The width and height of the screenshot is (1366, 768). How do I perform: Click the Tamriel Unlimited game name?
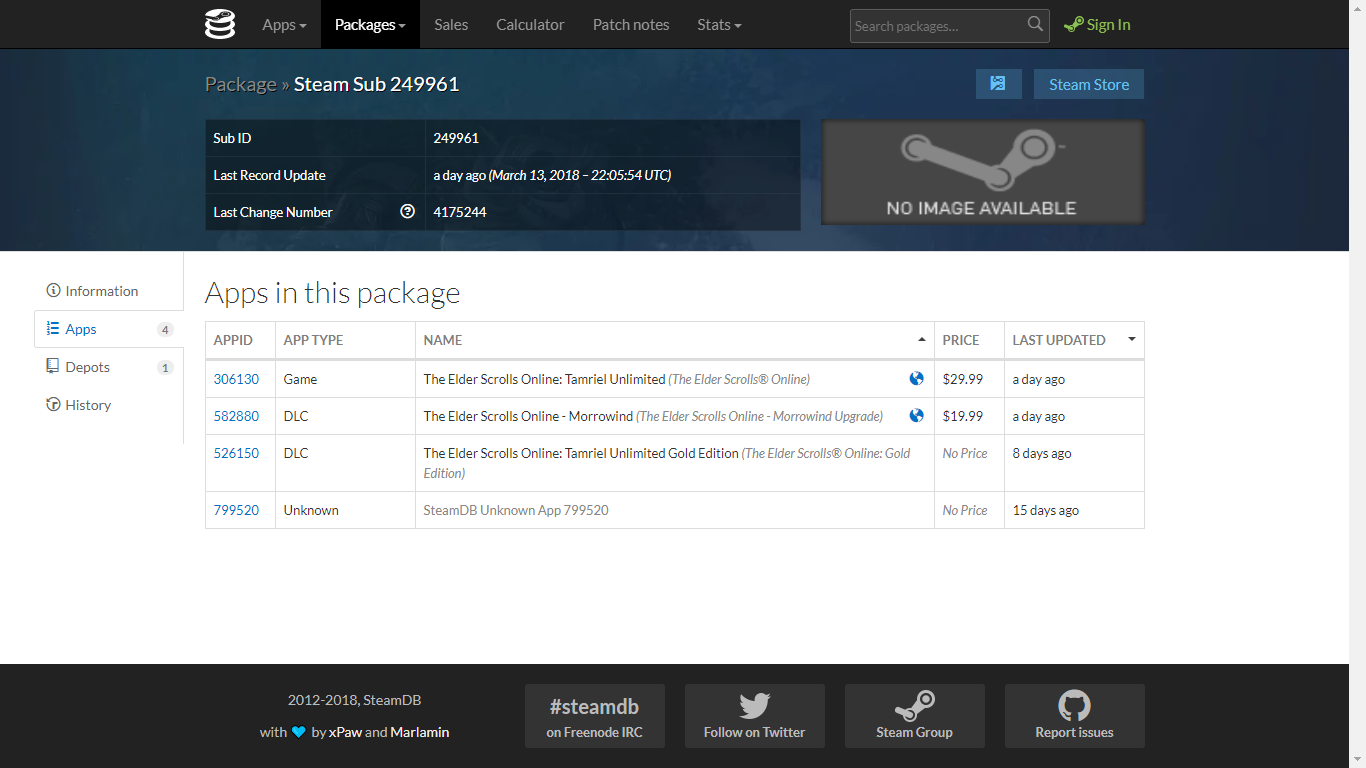[x=545, y=379]
